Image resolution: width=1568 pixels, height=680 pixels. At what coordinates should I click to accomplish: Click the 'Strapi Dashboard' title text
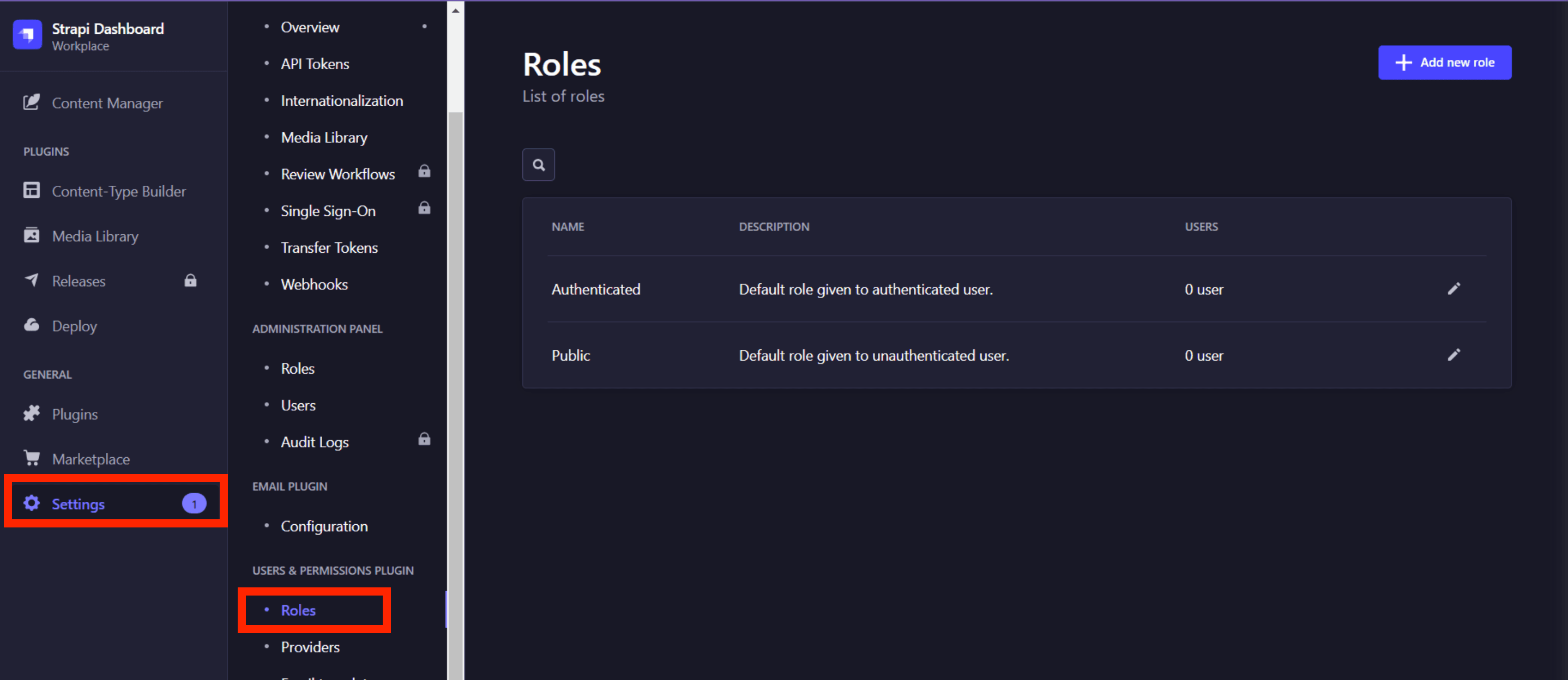click(x=108, y=28)
